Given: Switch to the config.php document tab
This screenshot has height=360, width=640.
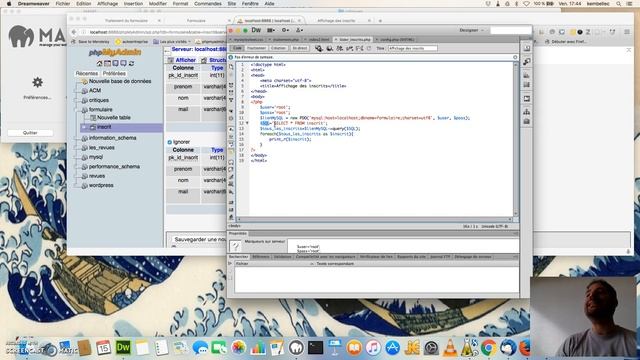Looking at the screenshot, I should [397, 40].
